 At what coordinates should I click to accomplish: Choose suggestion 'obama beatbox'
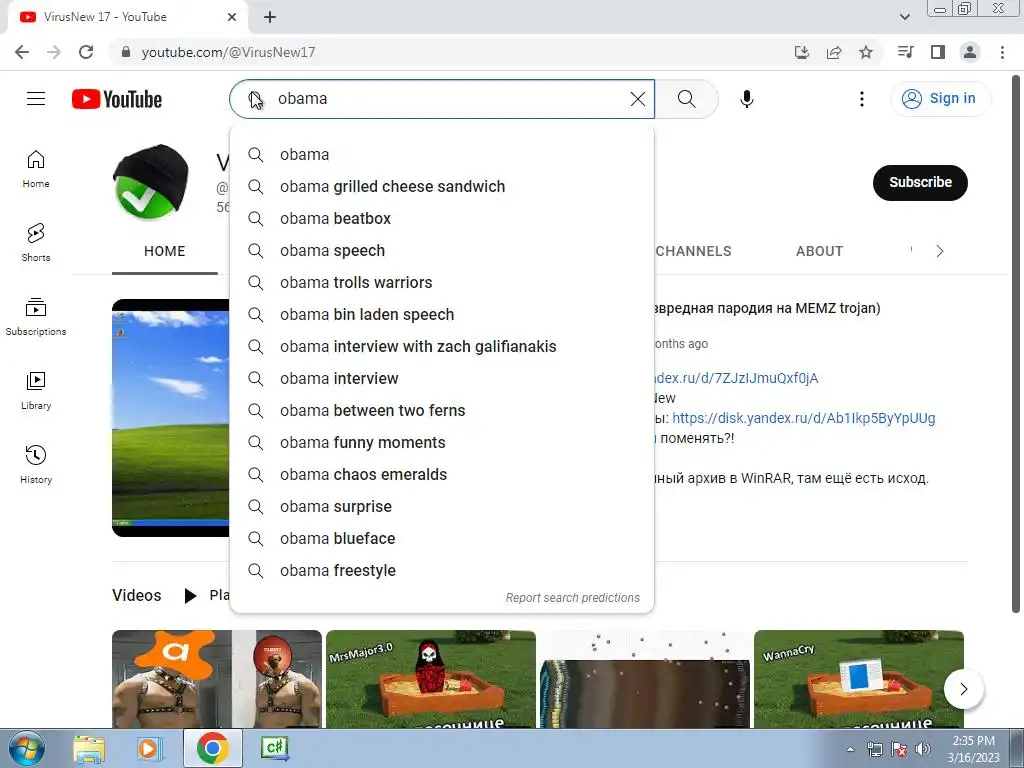coord(442,219)
